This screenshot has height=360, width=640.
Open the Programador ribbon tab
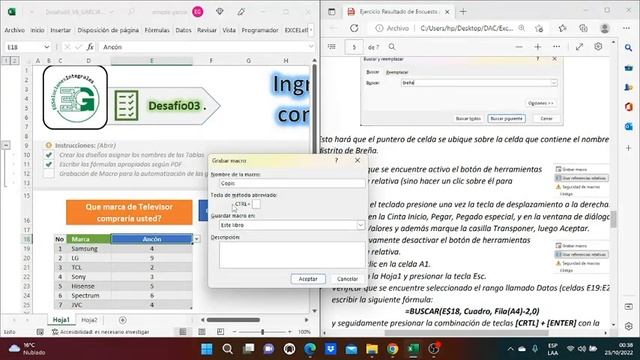coord(260,30)
